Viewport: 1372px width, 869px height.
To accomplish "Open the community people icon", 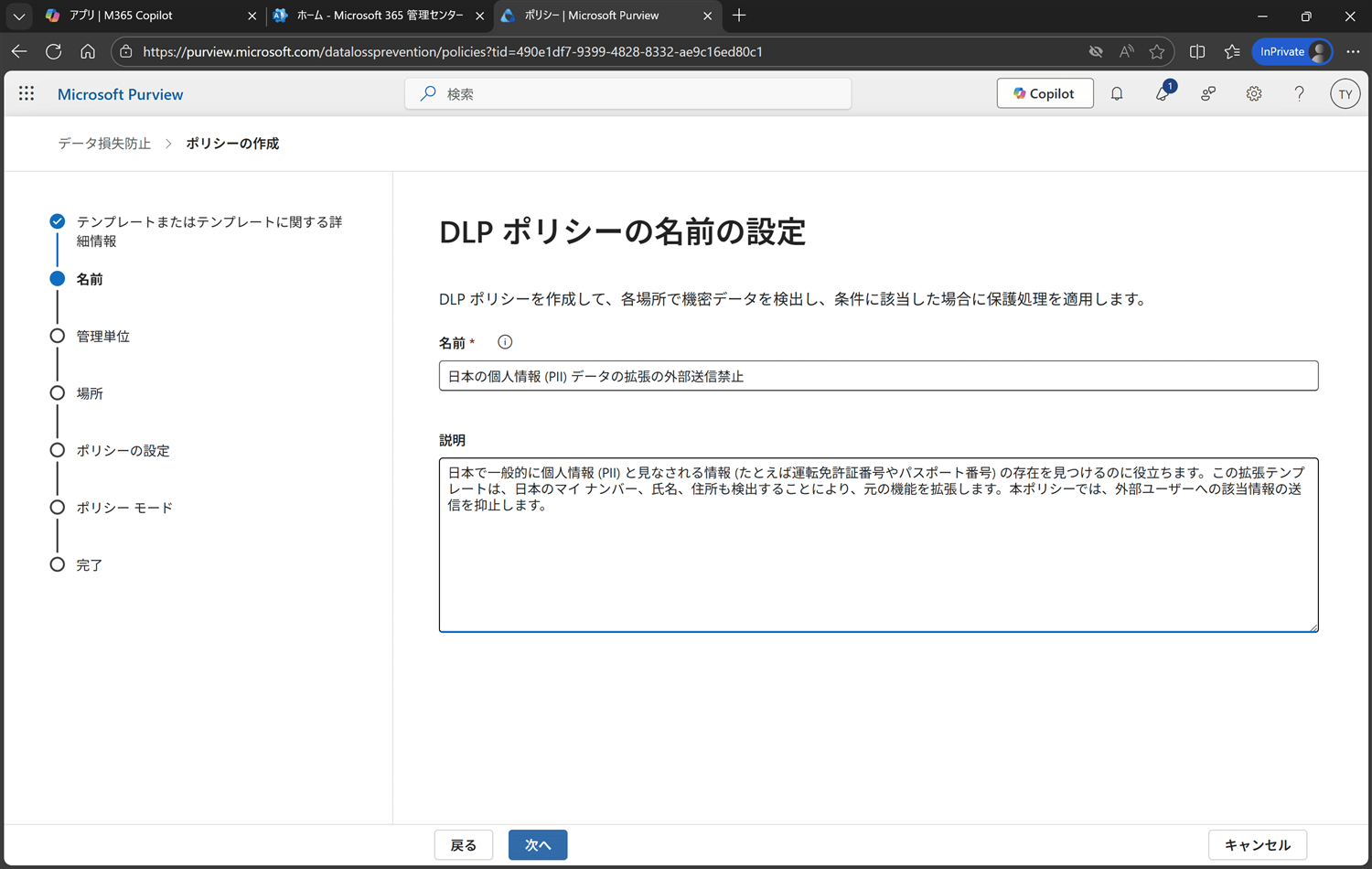I will coord(1208,93).
